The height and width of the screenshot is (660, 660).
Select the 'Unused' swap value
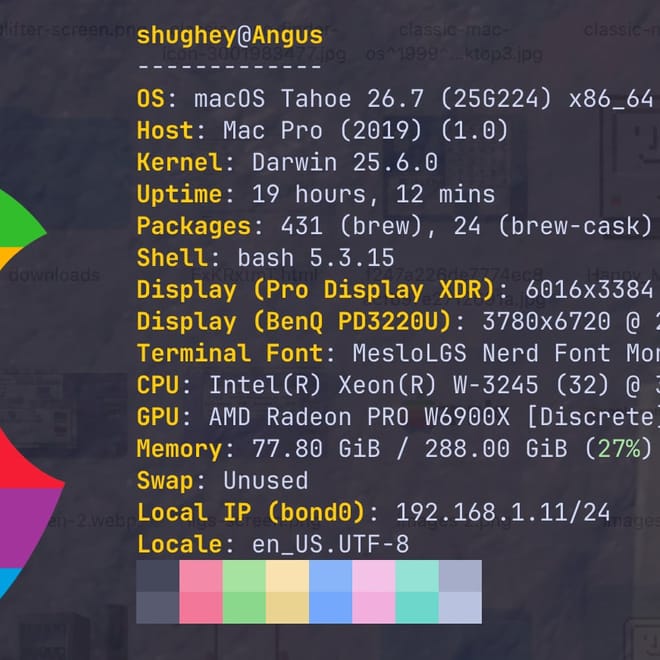[x=266, y=481]
